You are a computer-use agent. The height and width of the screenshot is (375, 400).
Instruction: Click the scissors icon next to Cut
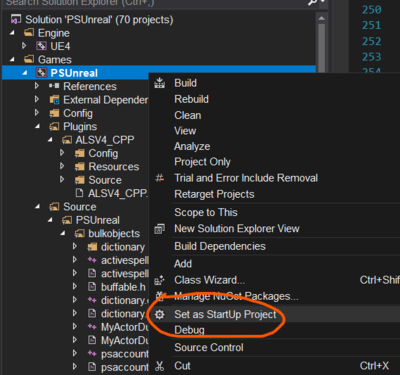coord(160,366)
